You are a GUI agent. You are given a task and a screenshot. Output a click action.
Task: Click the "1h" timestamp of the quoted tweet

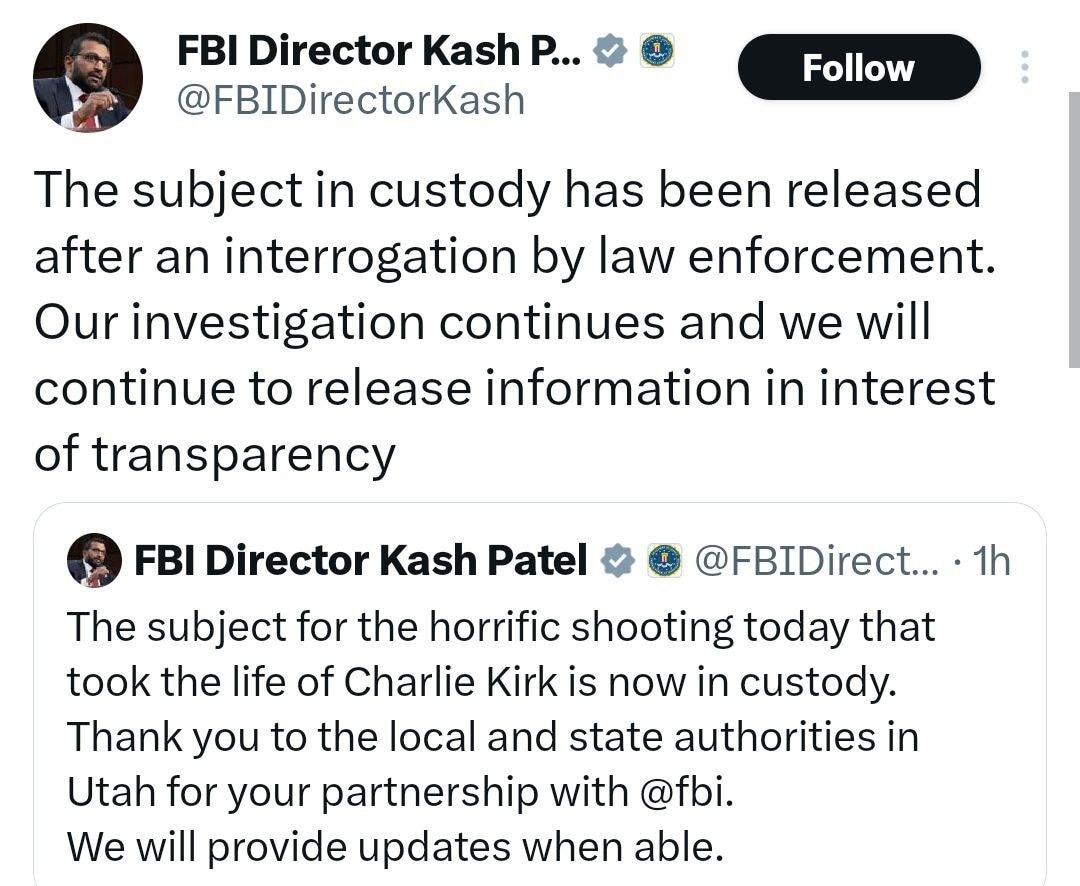(991, 561)
